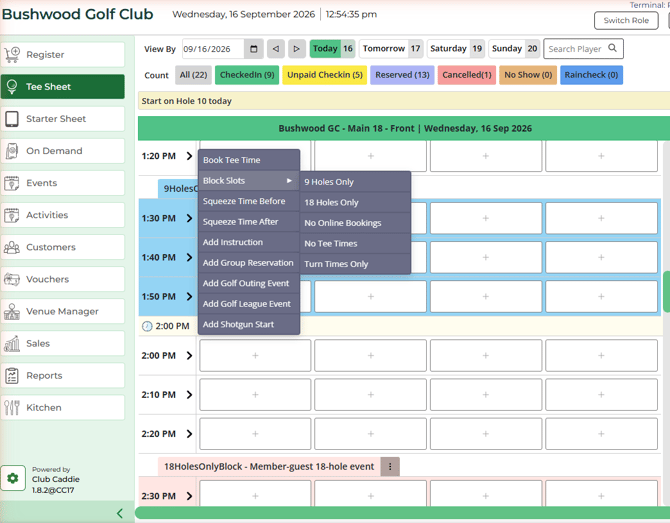Click the Reports clipboard icon
The width and height of the screenshot is (670, 523).
pyautogui.click(x=12, y=375)
